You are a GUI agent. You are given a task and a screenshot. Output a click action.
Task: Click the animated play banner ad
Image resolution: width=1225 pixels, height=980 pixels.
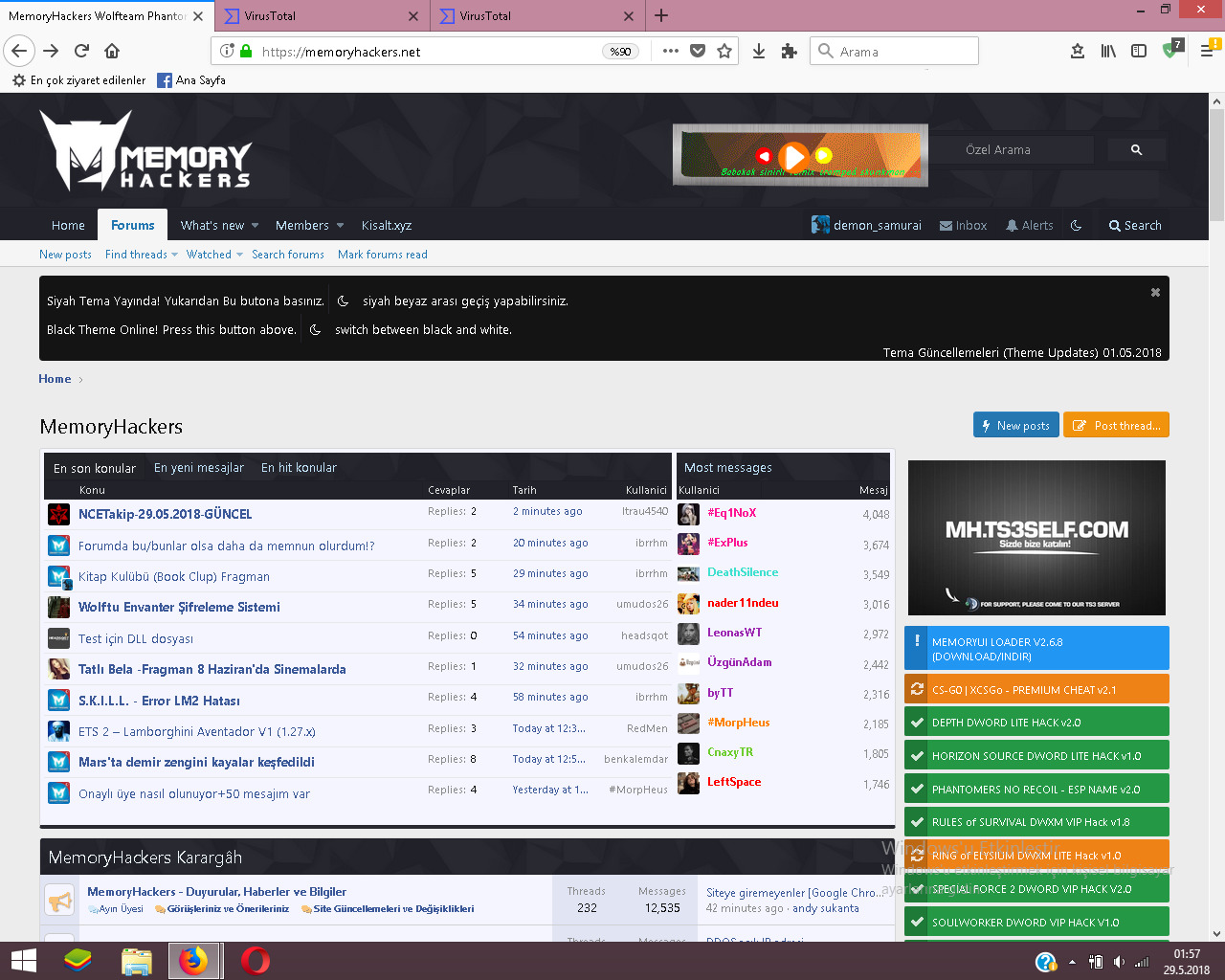(x=800, y=155)
